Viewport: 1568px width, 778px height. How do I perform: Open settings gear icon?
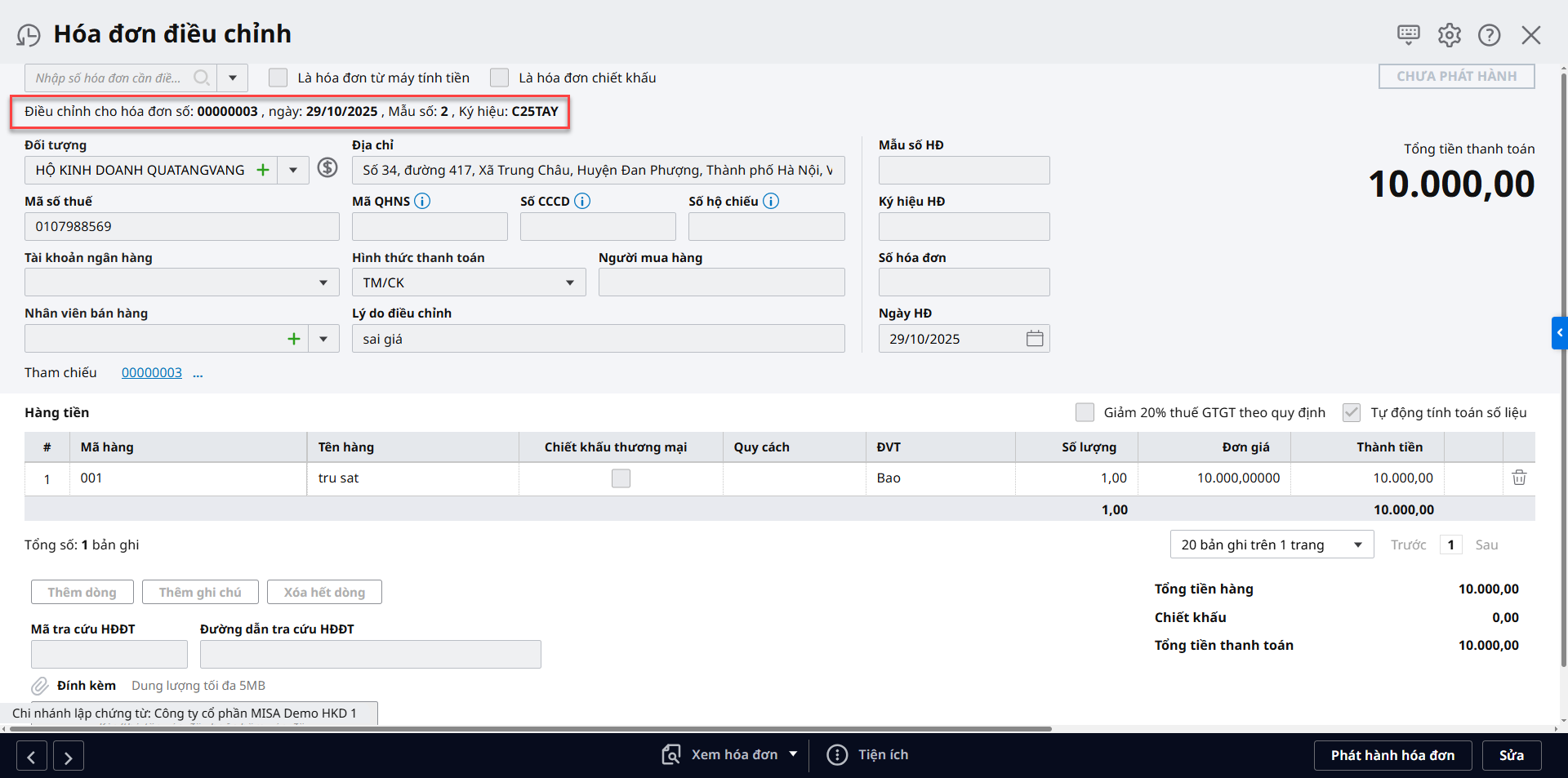point(1449,35)
